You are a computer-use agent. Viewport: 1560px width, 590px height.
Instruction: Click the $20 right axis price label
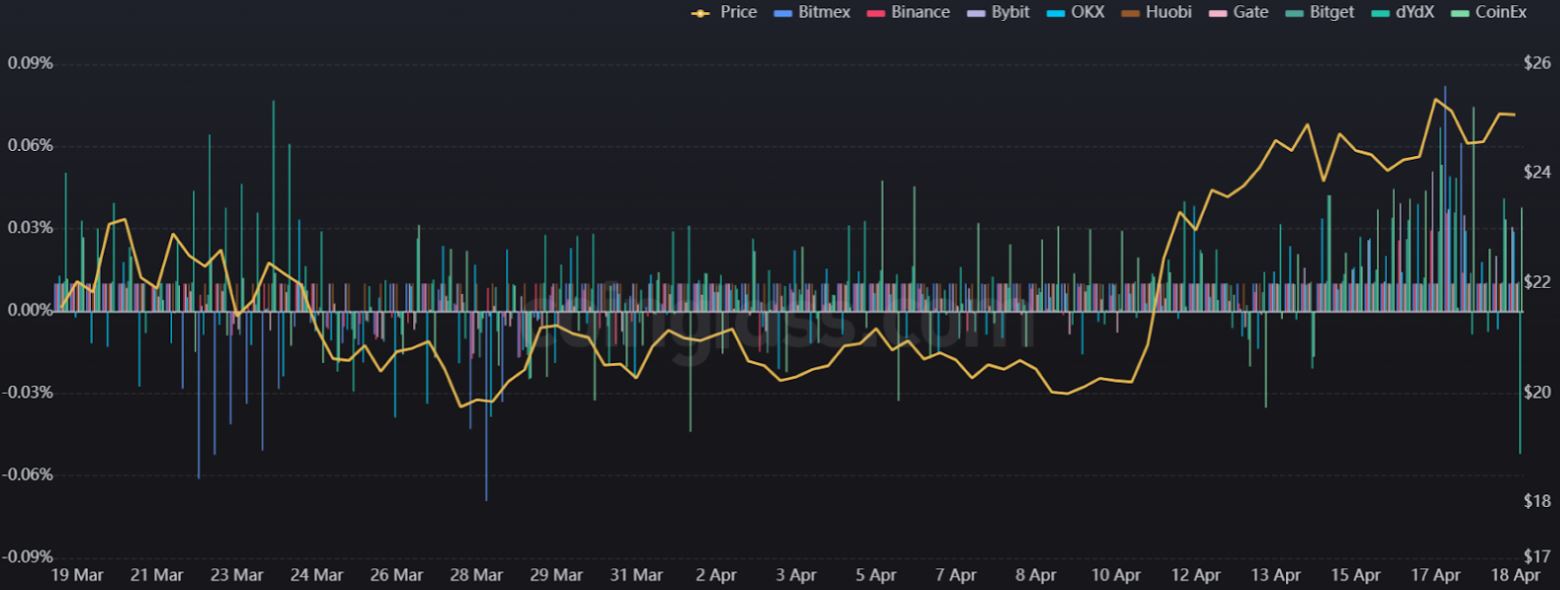pos(1537,392)
